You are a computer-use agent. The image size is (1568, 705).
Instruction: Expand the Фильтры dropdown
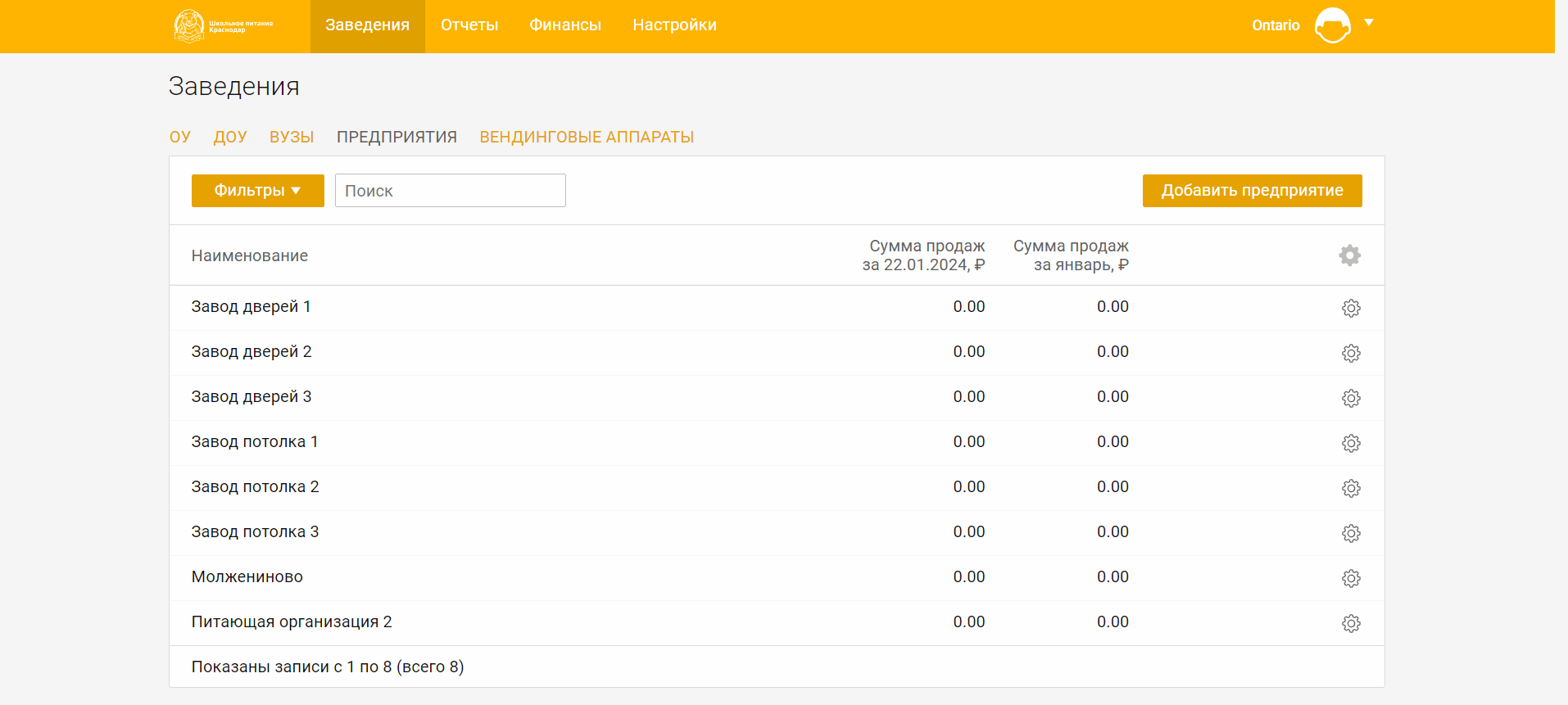click(257, 191)
